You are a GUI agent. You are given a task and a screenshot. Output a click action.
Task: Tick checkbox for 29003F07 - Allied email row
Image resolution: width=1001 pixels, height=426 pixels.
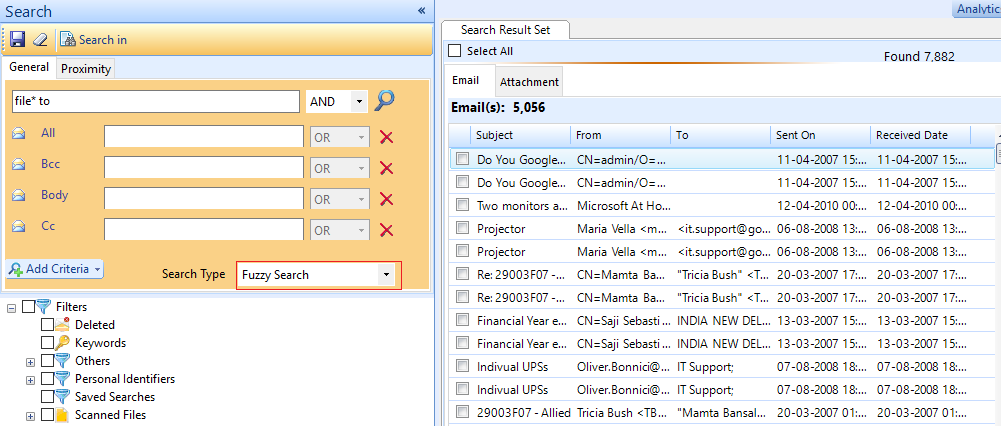pyautogui.click(x=462, y=412)
